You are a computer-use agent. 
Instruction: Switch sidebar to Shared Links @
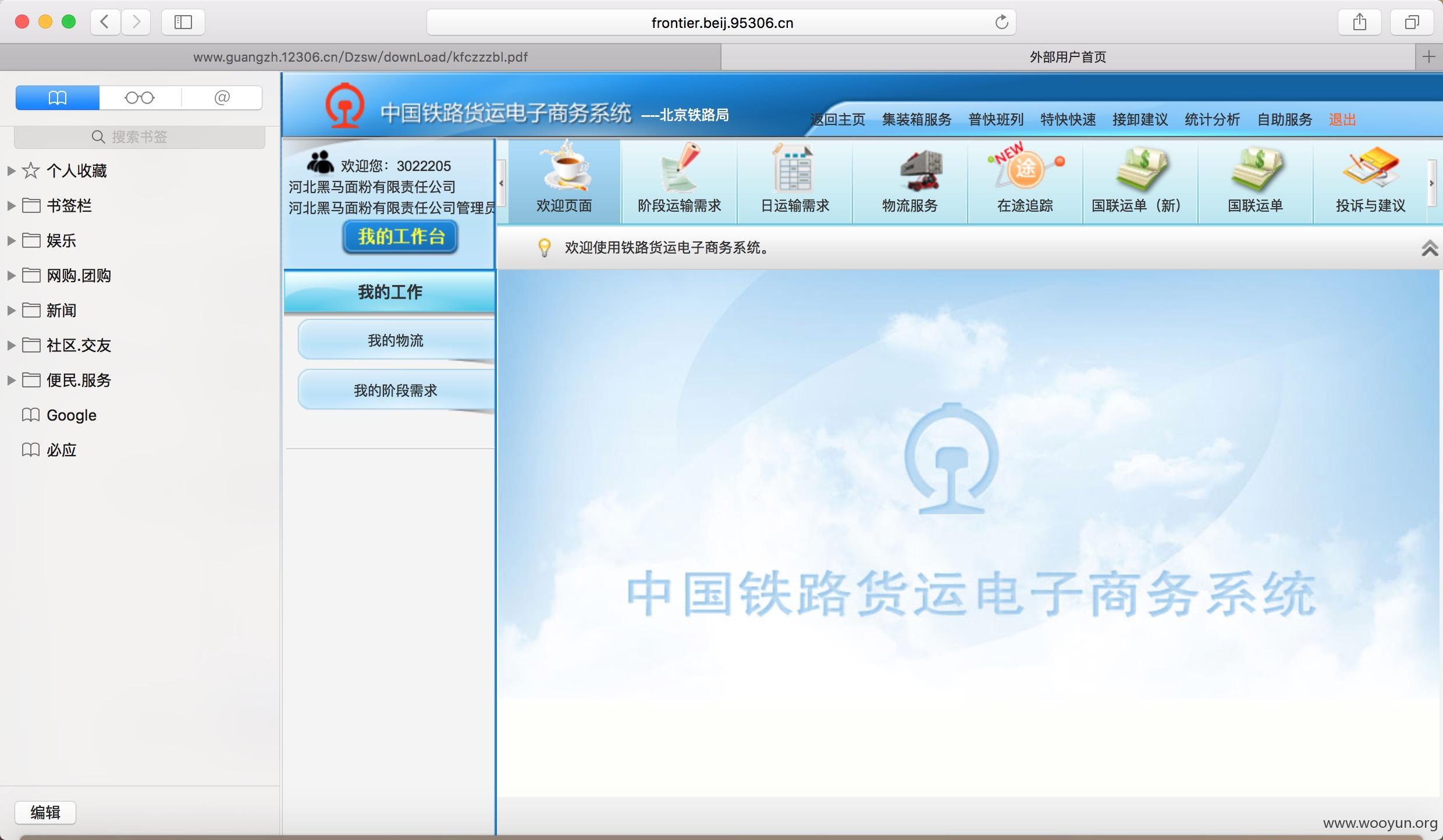(222, 97)
